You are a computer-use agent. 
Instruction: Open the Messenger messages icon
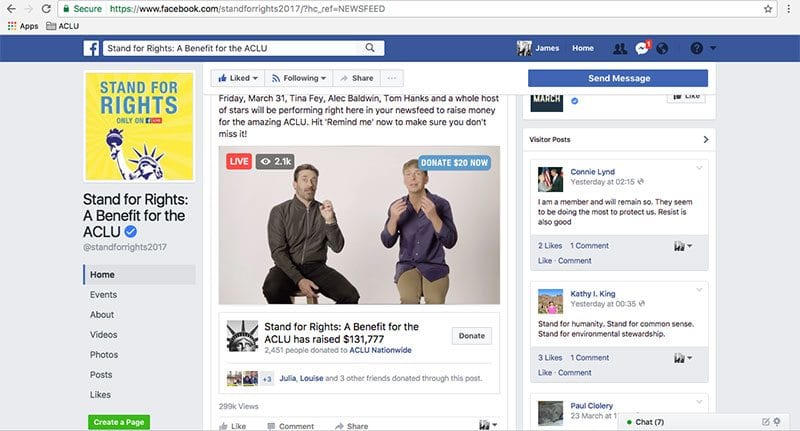[x=641, y=48]
